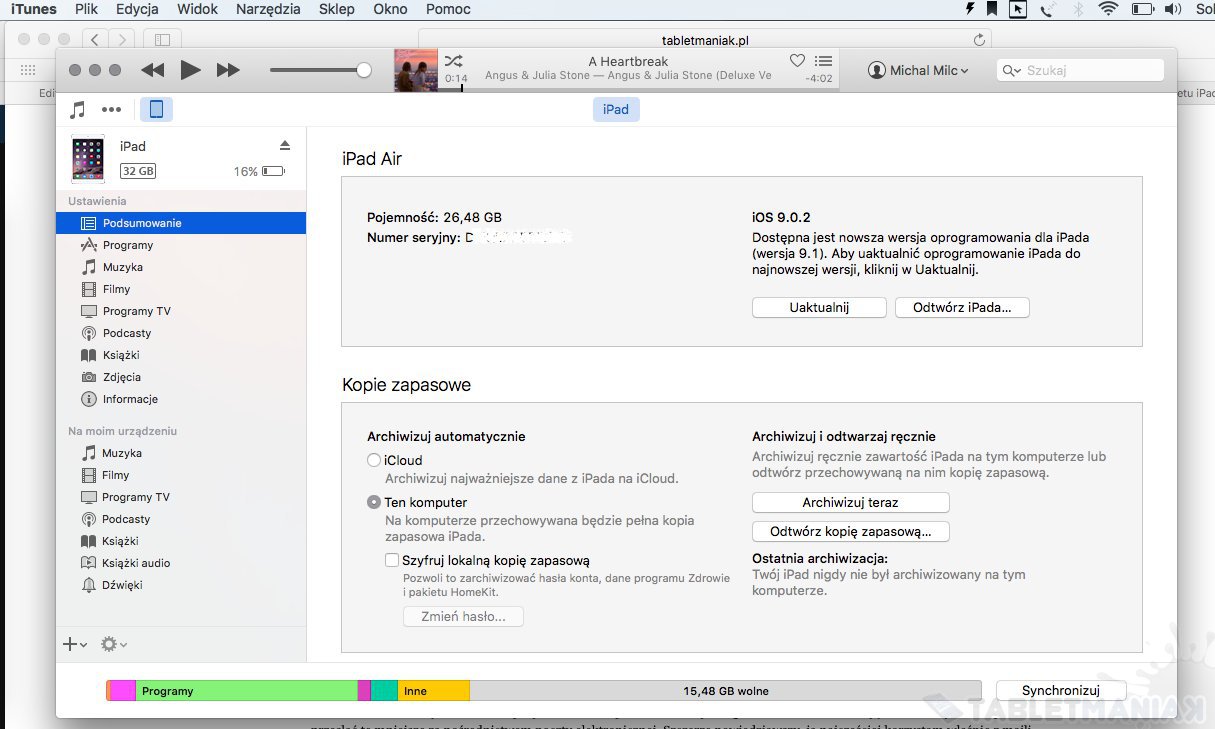Click the volume slider knob

tap(364, 70)
